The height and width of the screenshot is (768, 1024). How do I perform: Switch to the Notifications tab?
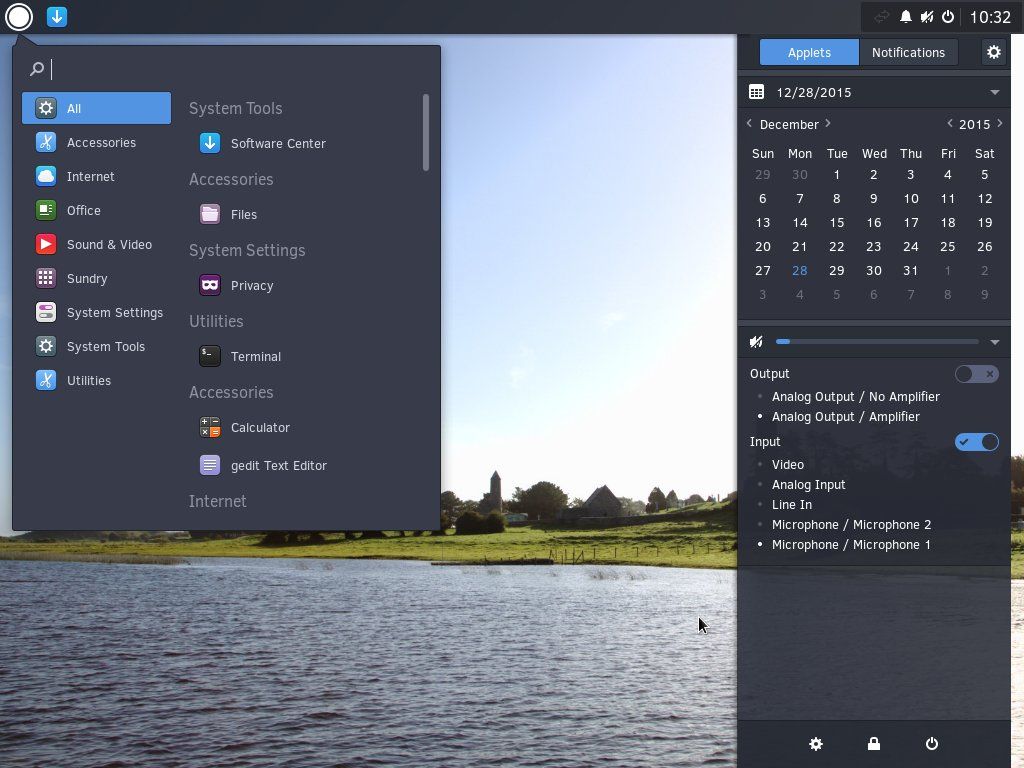(x=907, y=52)
